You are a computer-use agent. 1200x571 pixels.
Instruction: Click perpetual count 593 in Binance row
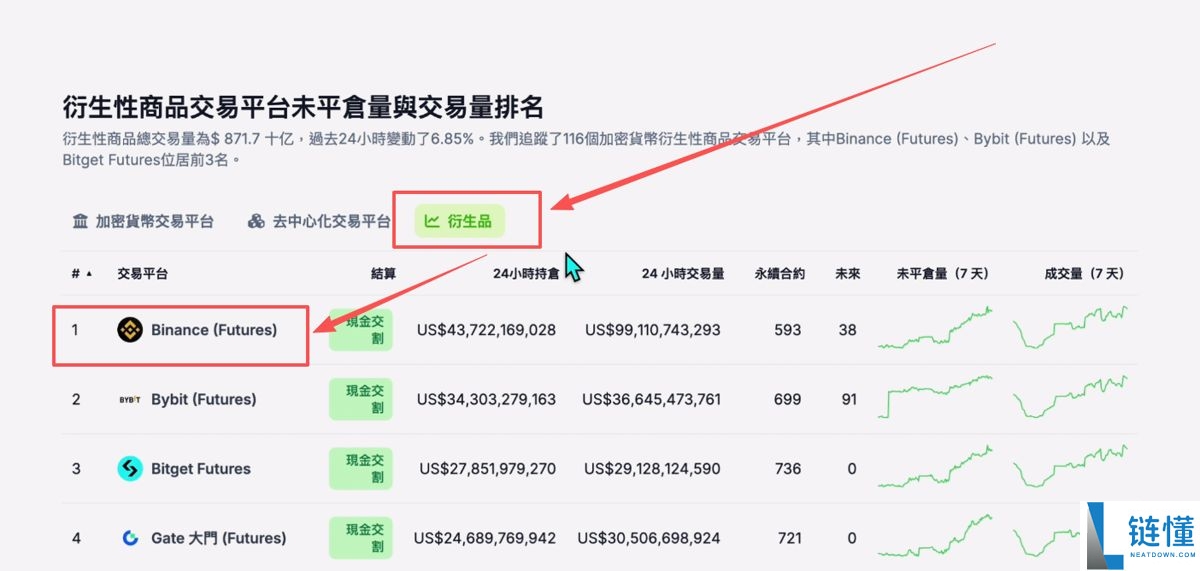787,330
